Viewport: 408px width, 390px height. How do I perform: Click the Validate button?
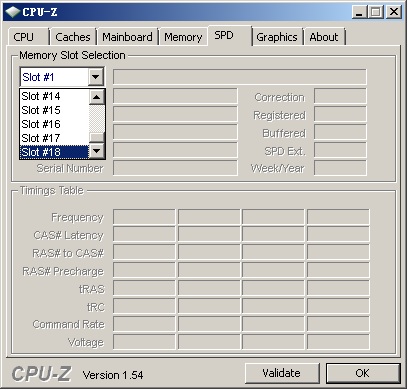tap(282, 373)
